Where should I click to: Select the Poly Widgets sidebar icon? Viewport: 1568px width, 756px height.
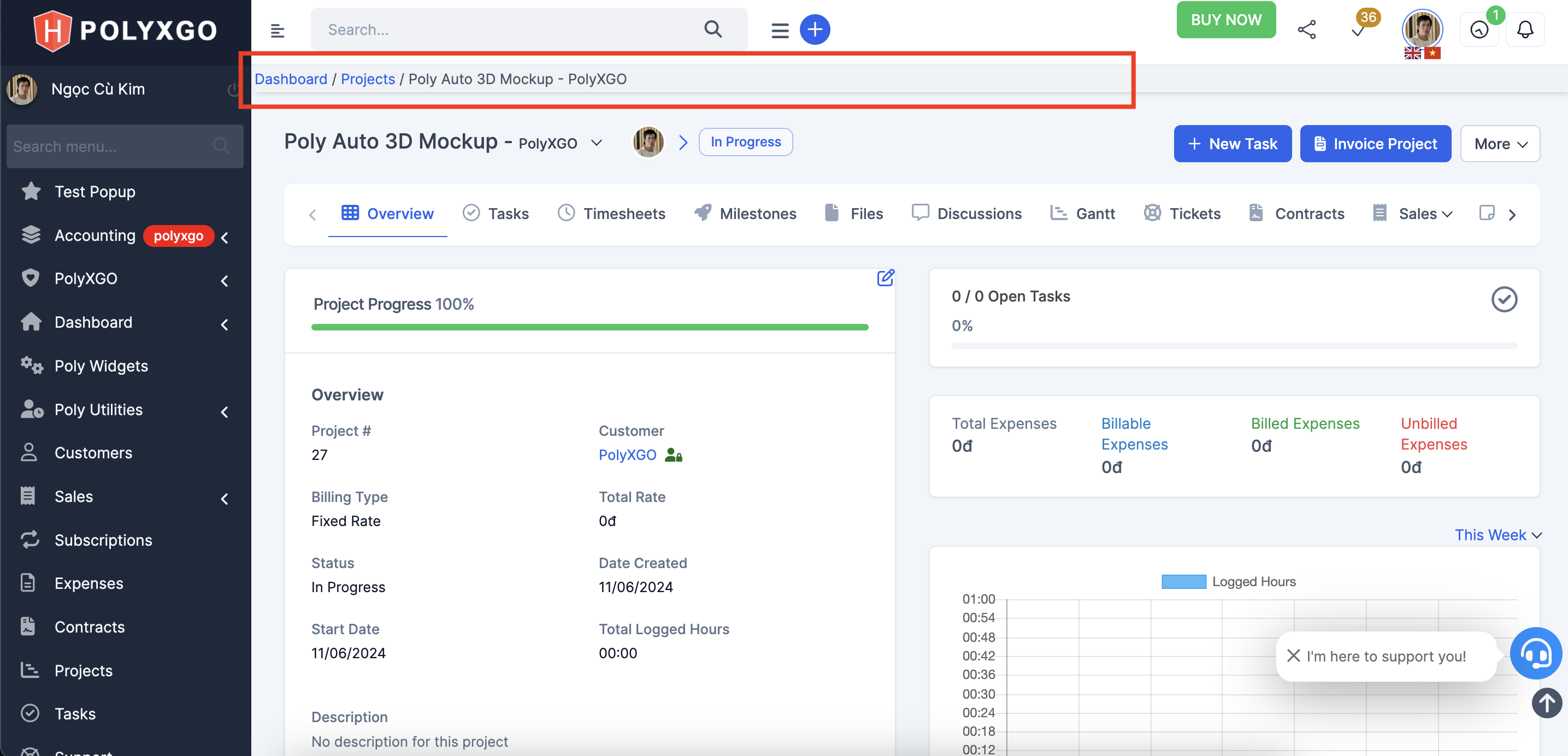(31, 365)
